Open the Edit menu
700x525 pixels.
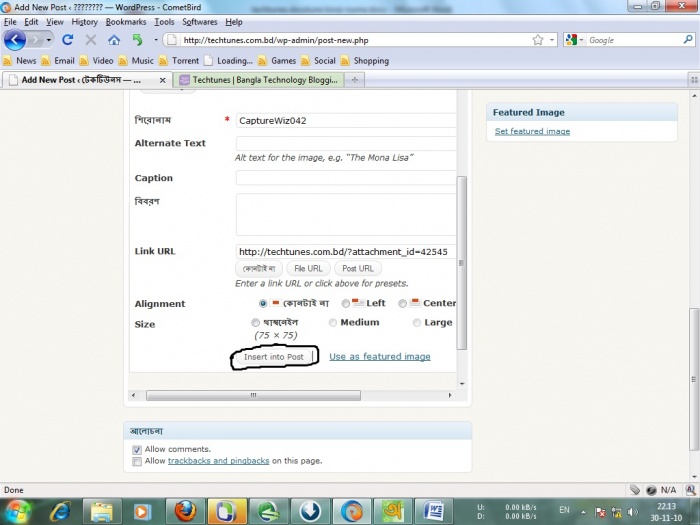point(31,22)
